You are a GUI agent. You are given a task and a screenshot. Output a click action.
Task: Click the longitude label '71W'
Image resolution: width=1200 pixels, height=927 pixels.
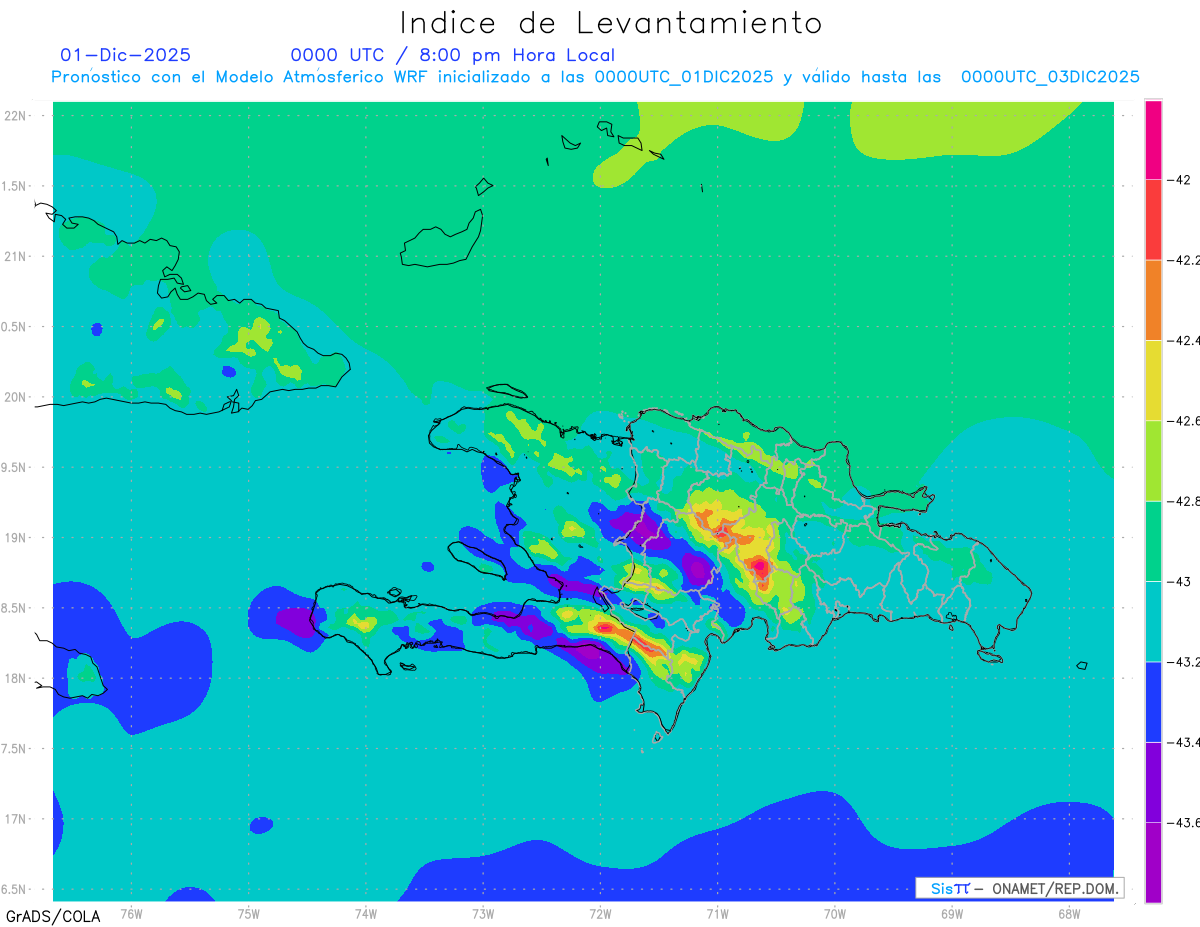click(717, 913)
